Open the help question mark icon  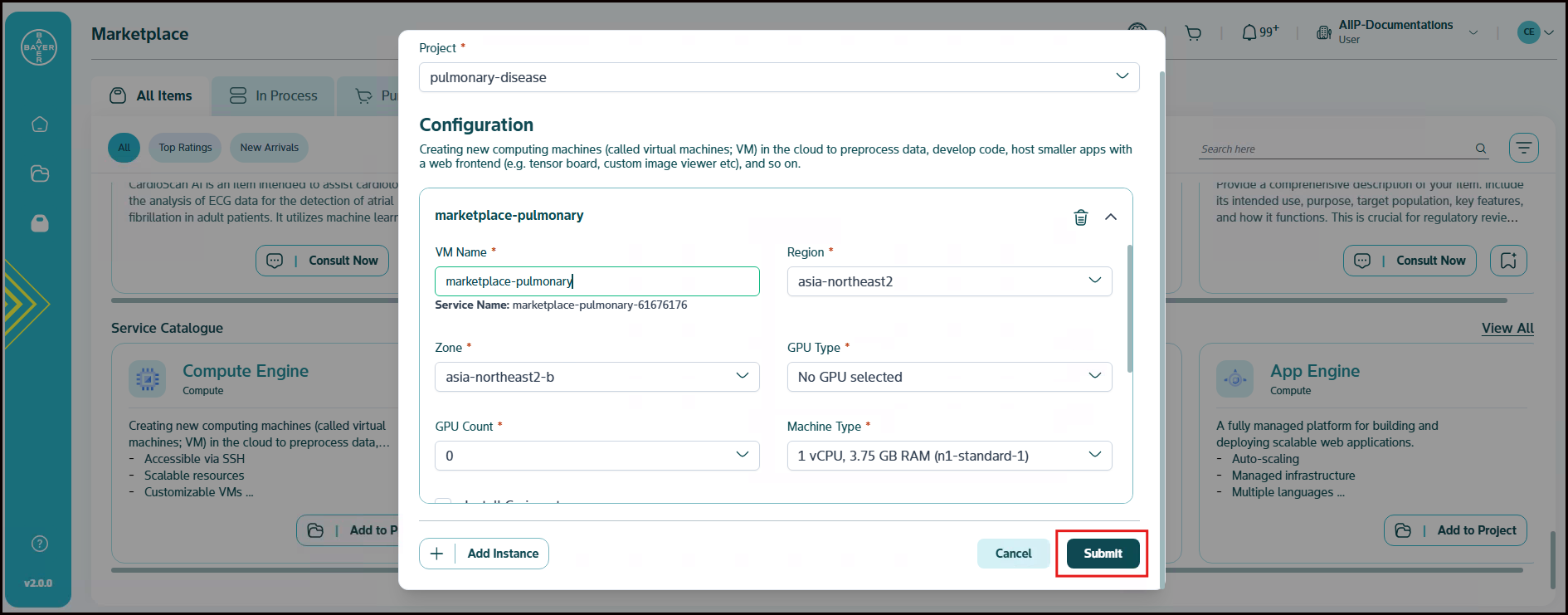pos(40,544)
